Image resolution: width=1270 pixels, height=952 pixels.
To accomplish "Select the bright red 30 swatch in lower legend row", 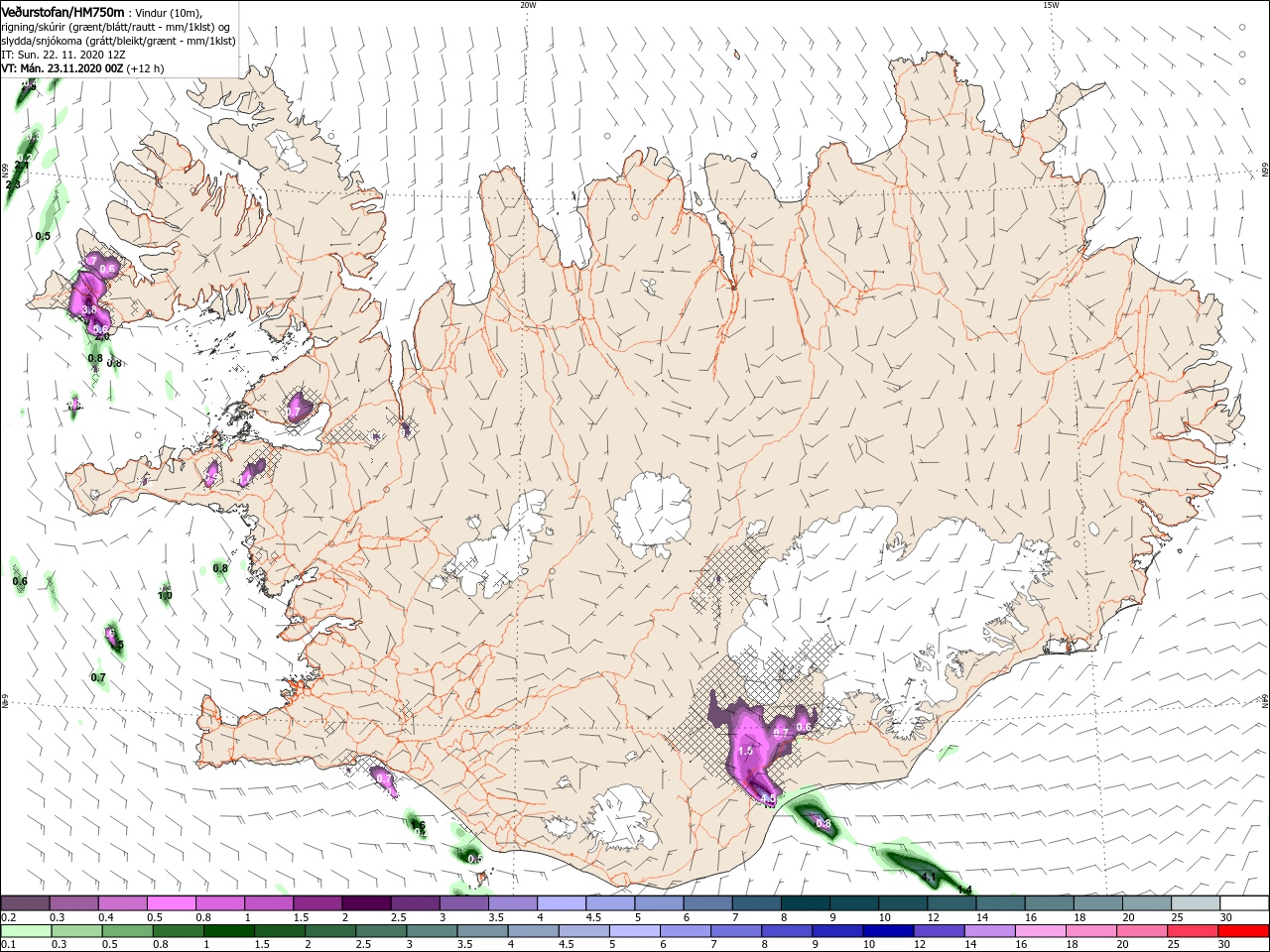I will click(1243, 931).
